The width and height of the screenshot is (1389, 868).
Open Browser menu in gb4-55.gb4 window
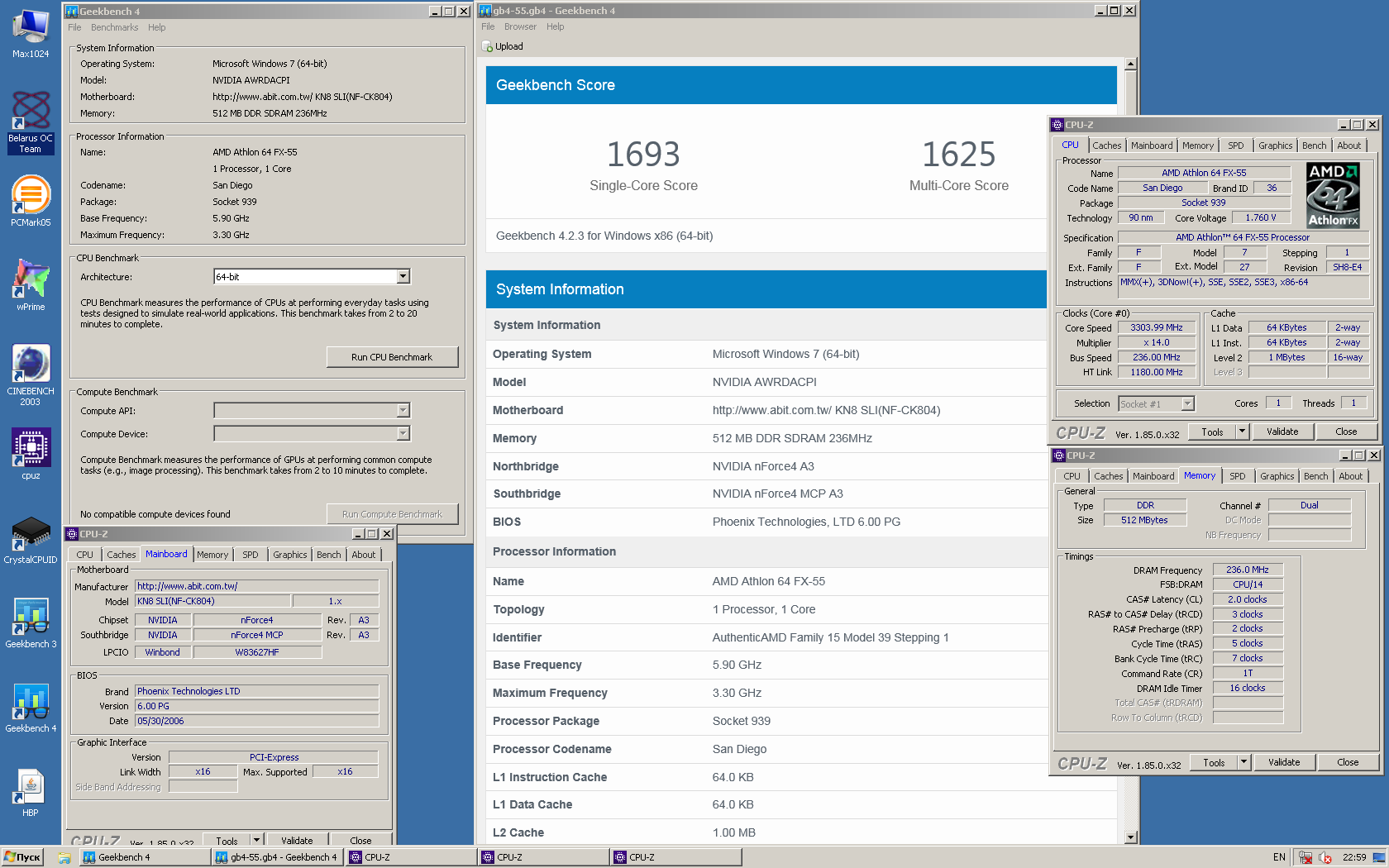point(520,26)
